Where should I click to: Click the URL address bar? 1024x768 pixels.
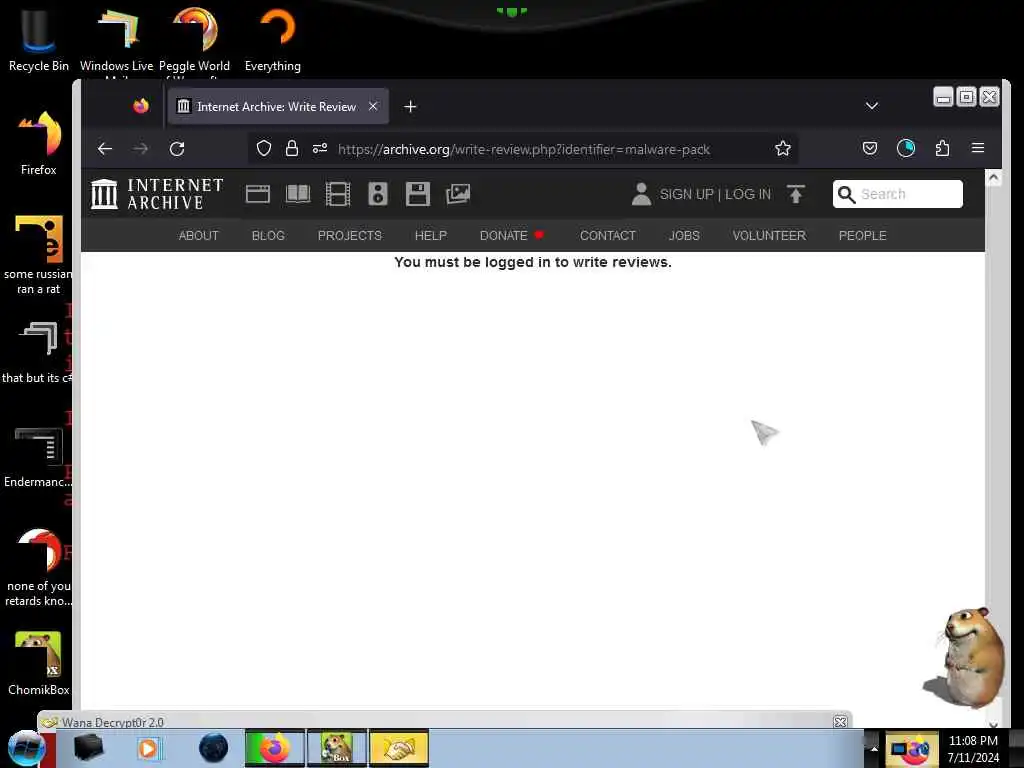[523, 149]
